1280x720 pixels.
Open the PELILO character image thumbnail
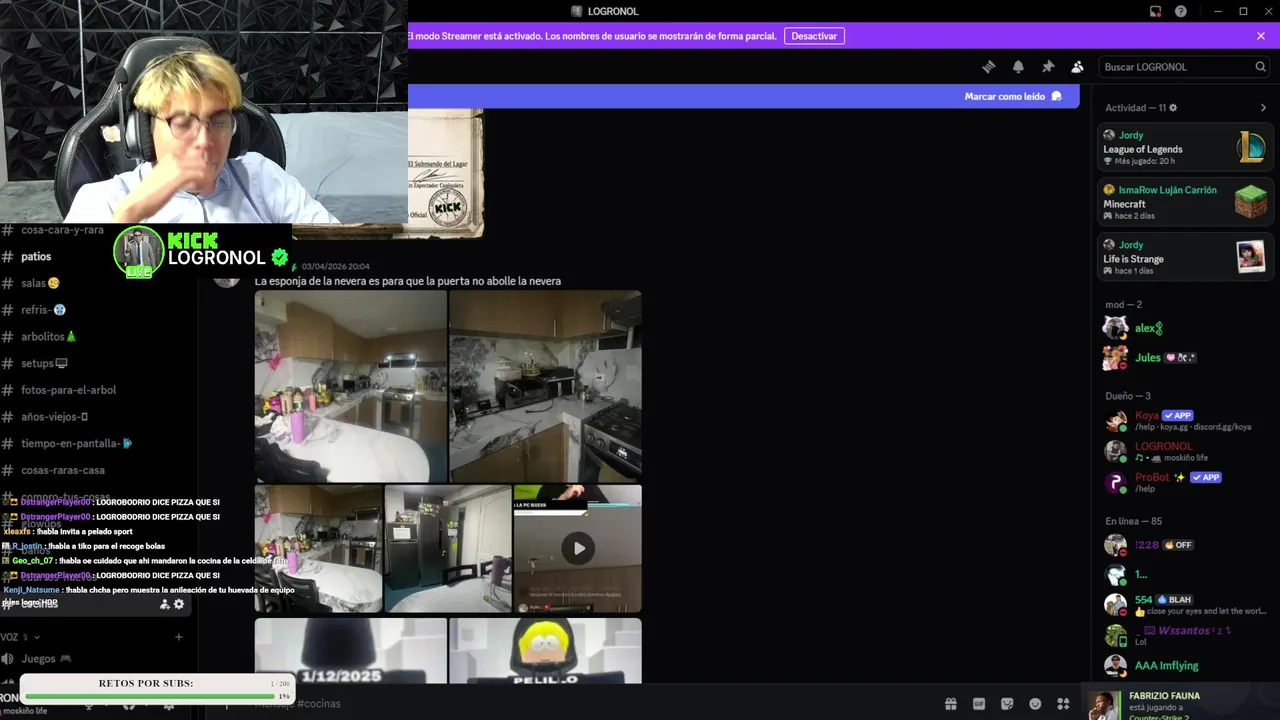tap(546, 651)
